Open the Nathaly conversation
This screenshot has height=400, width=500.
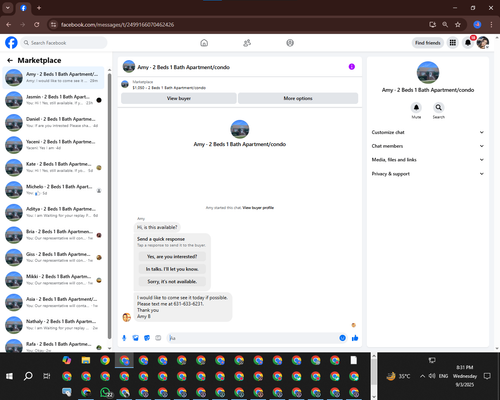pyautogui.click(x=53, y=325)
